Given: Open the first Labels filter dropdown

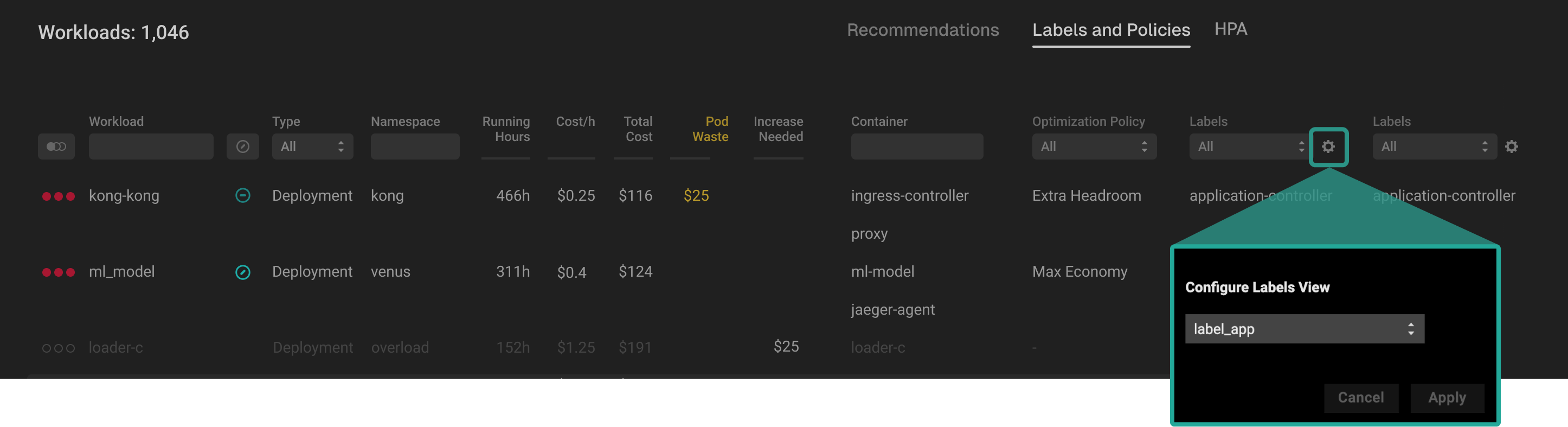Looking at the screenshot, I should click(1246, 147).
